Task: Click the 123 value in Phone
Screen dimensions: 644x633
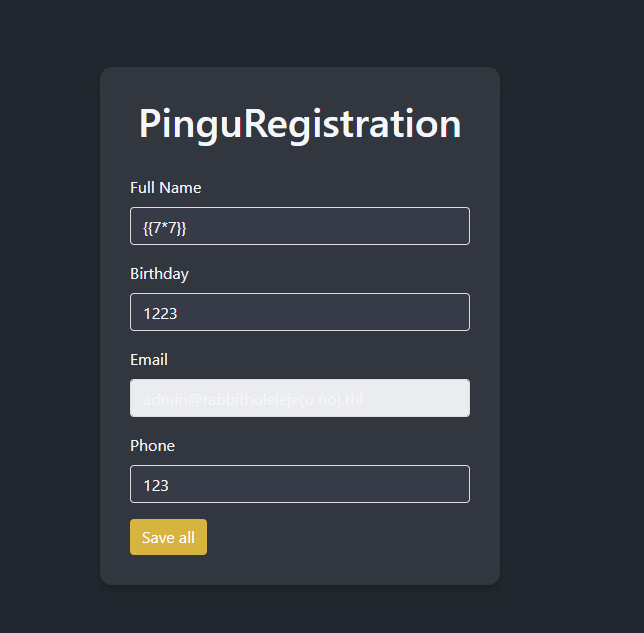Action: (x=156, y=485)
